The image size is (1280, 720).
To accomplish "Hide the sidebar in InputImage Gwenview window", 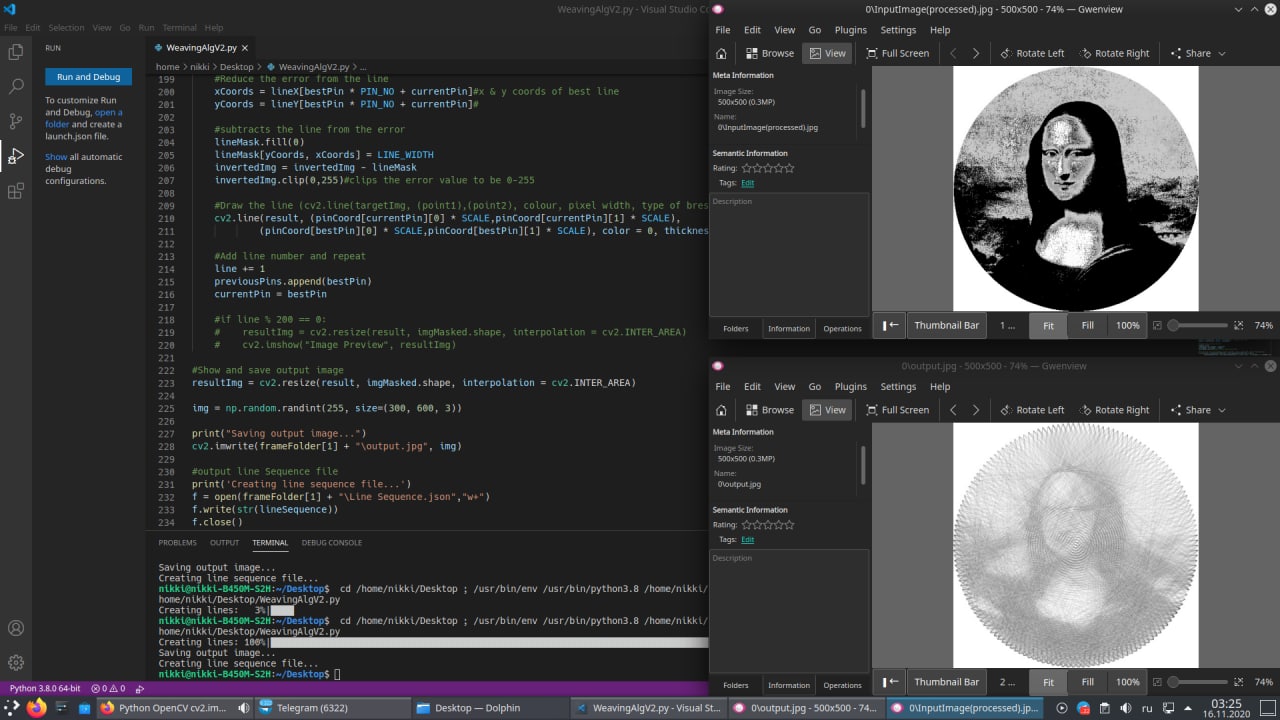I will pos(891,325).
